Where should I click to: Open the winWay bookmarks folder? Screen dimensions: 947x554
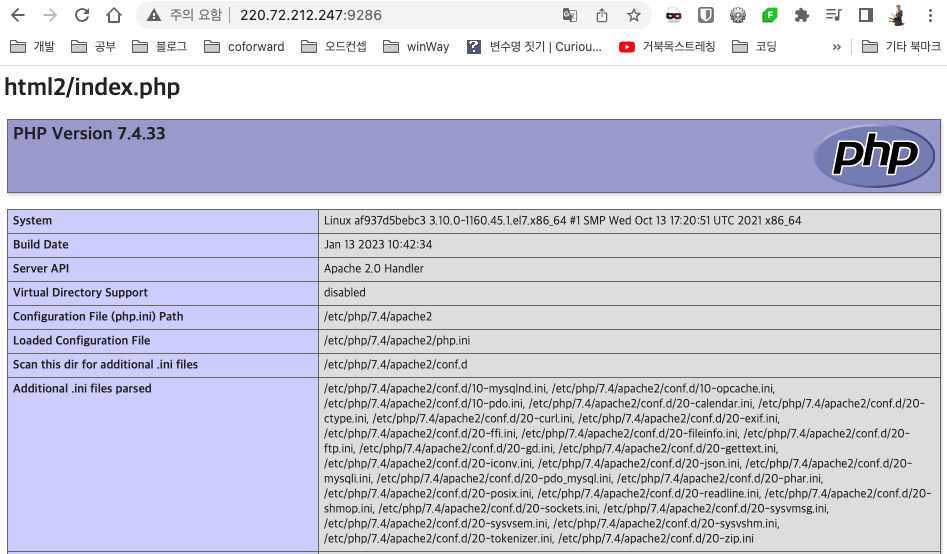416,47
